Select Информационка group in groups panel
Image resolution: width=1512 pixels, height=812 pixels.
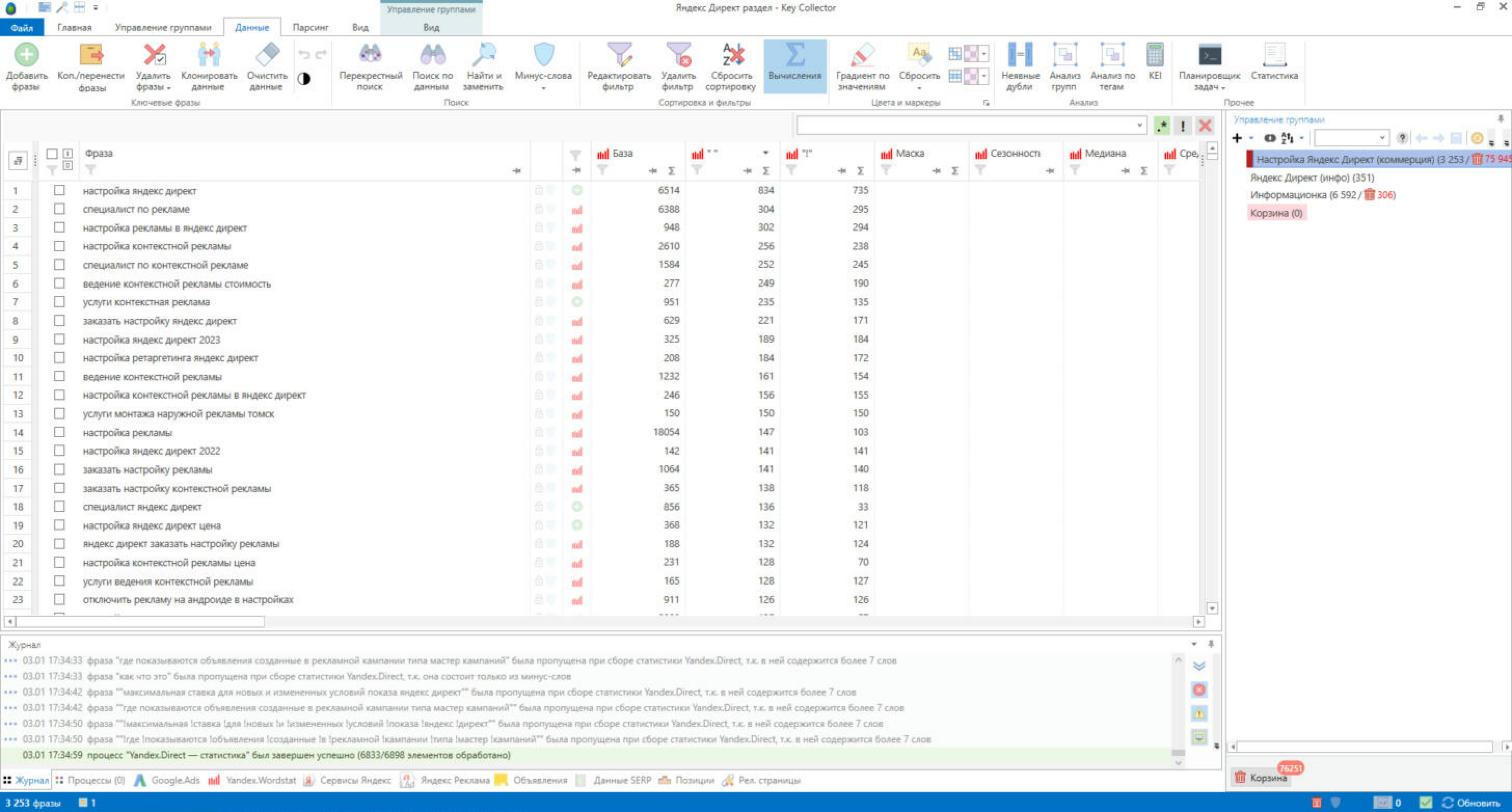click(1322, 195)
